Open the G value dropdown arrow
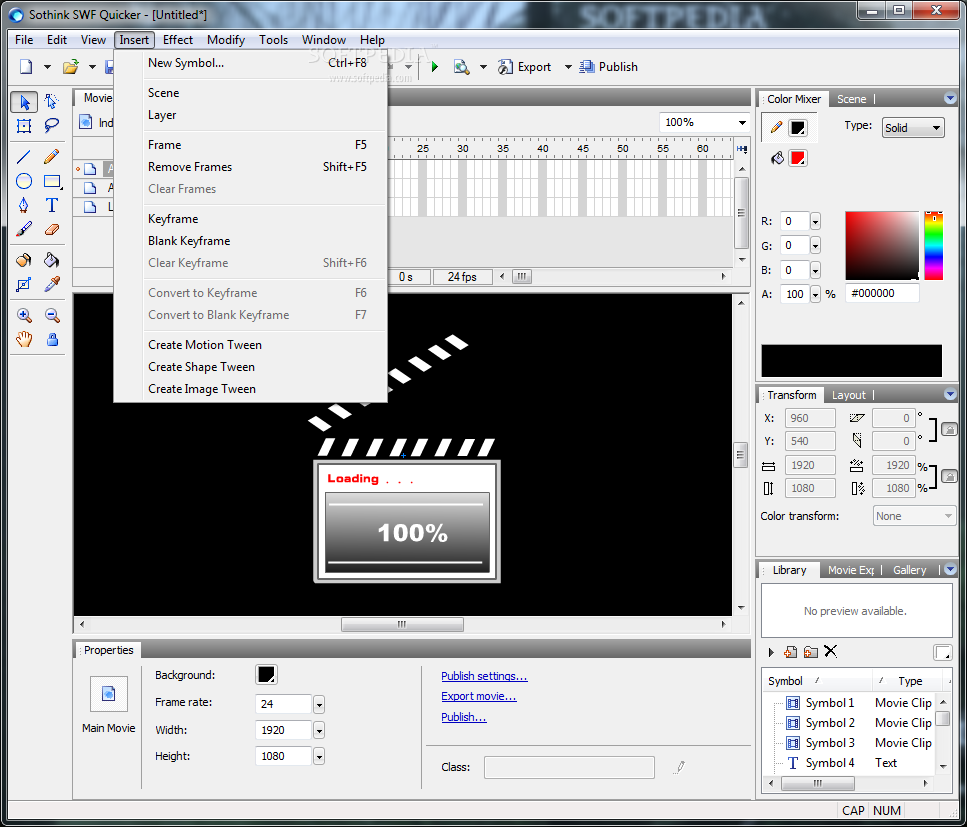Viewport: 967px width, 827px height. (815, 245)
